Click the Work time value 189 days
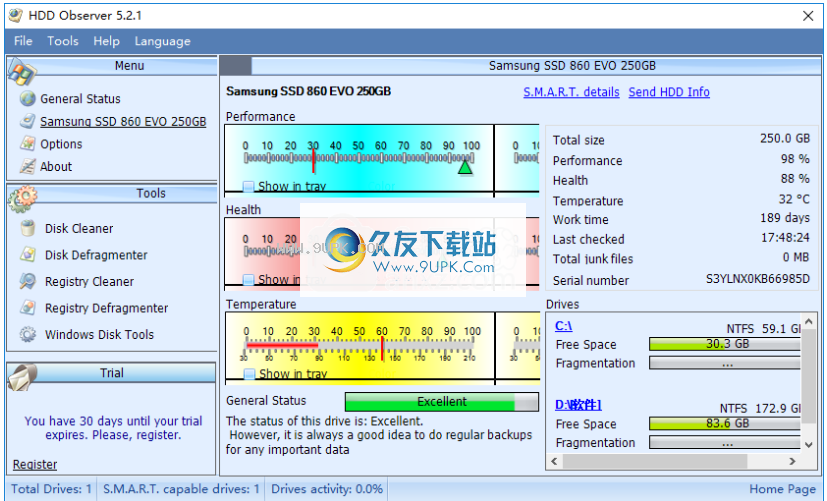 785,218
